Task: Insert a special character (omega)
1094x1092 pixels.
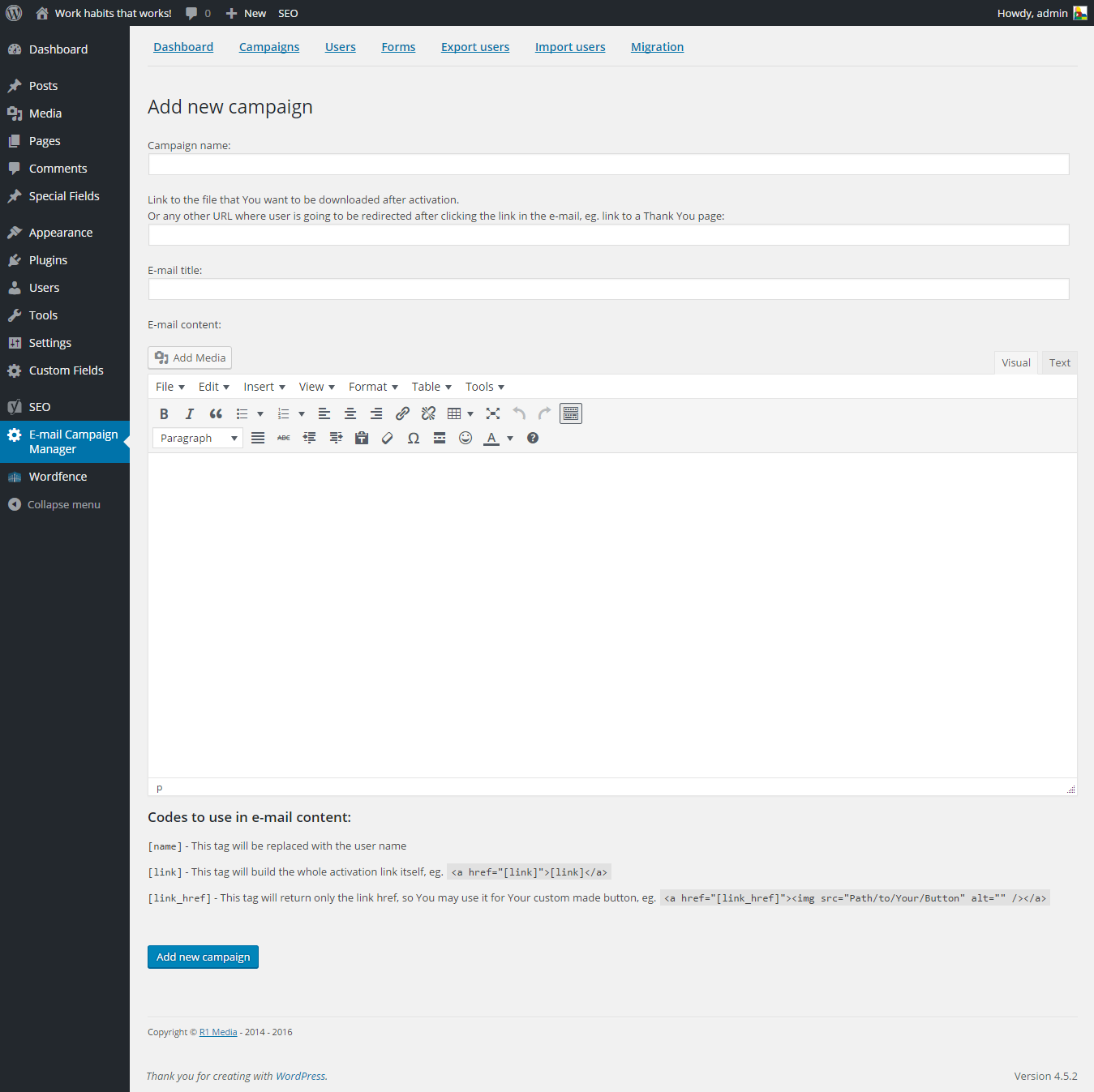Action: pos(414,438)
